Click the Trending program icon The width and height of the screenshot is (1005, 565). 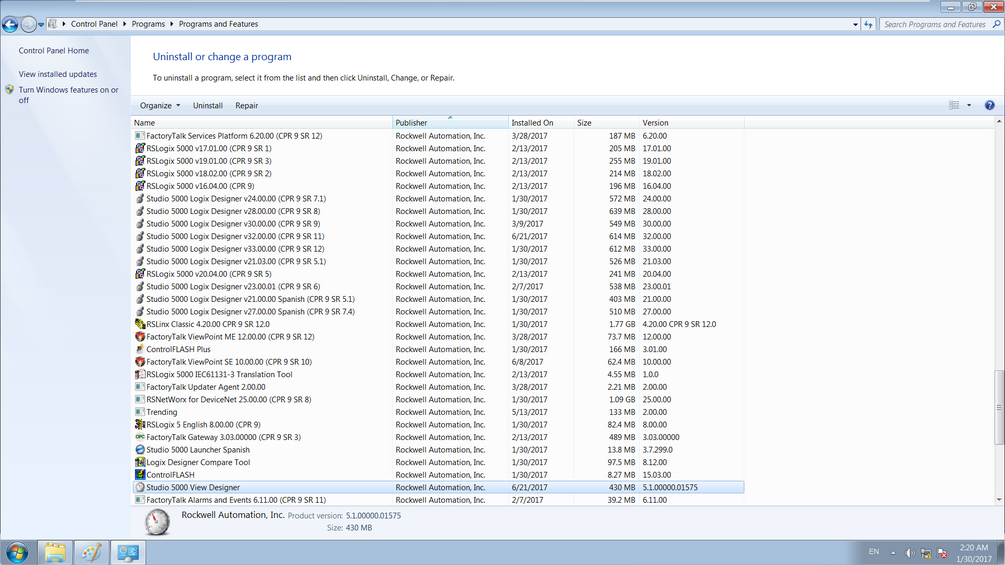(140, 412)
